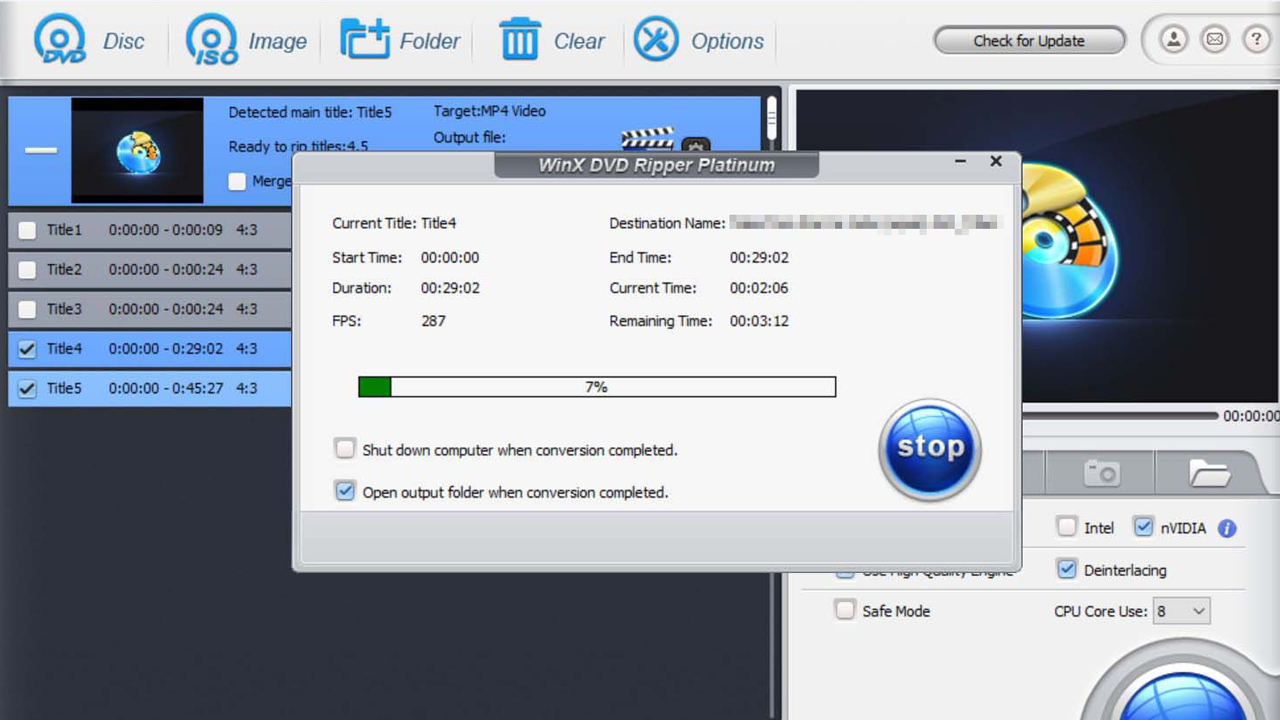Click Title2 time range 0:00:00 - 0:00:24

[166, 270]
